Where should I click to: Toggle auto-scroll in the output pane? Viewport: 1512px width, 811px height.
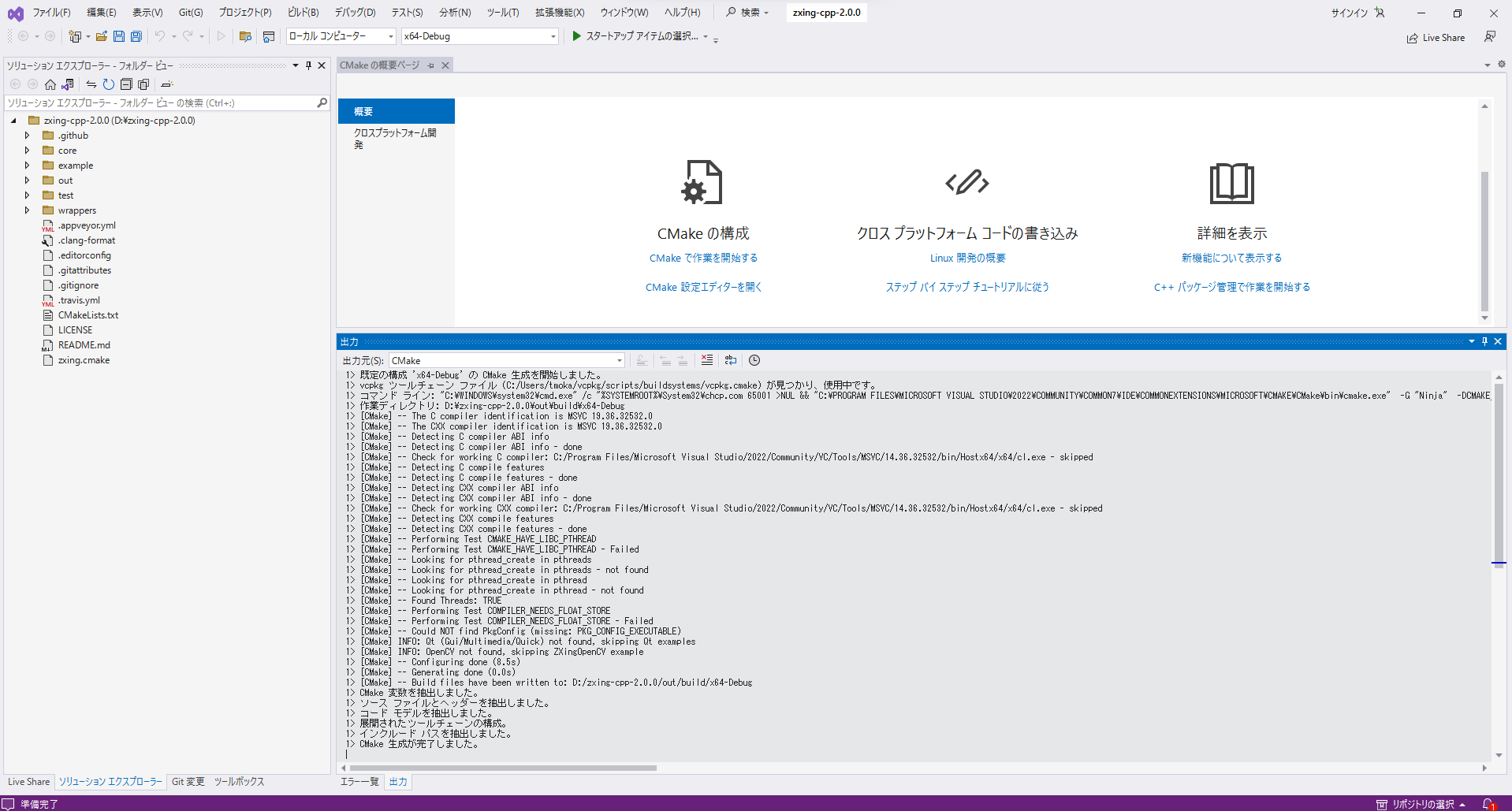642,360
